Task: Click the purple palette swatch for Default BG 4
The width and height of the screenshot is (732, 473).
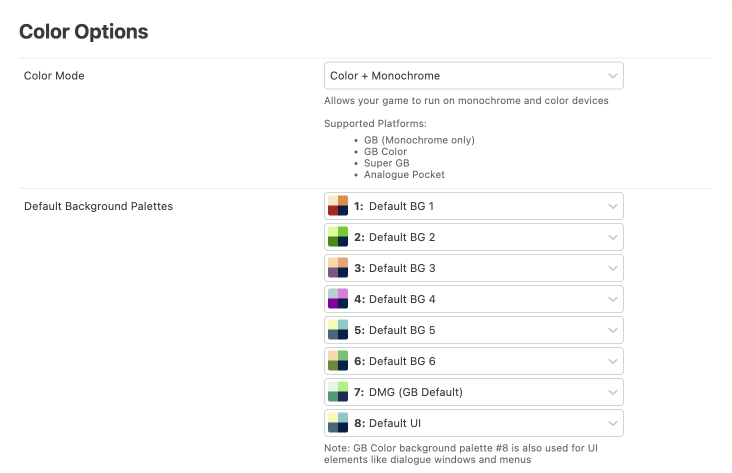Action: point(337,299)
